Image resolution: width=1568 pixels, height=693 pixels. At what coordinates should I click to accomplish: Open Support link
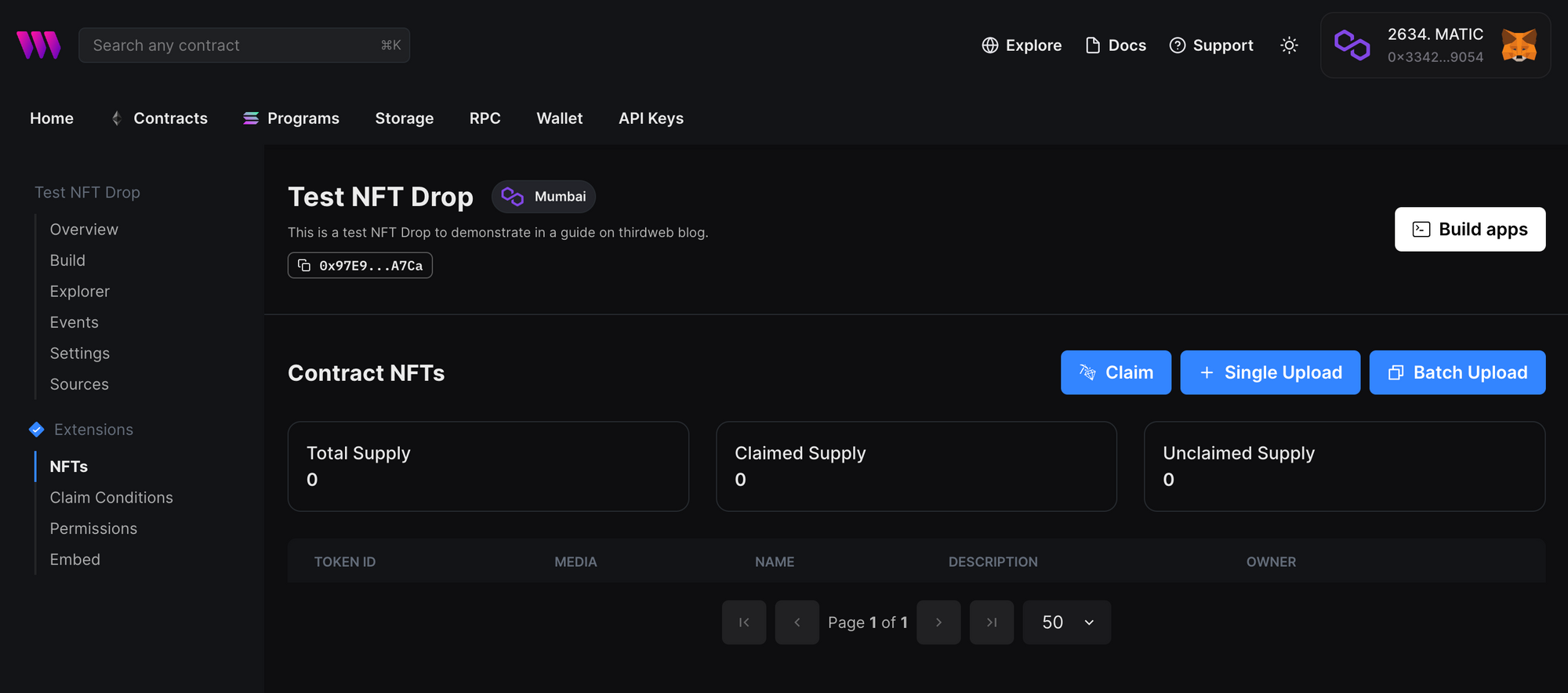(x=1211, y=45)
